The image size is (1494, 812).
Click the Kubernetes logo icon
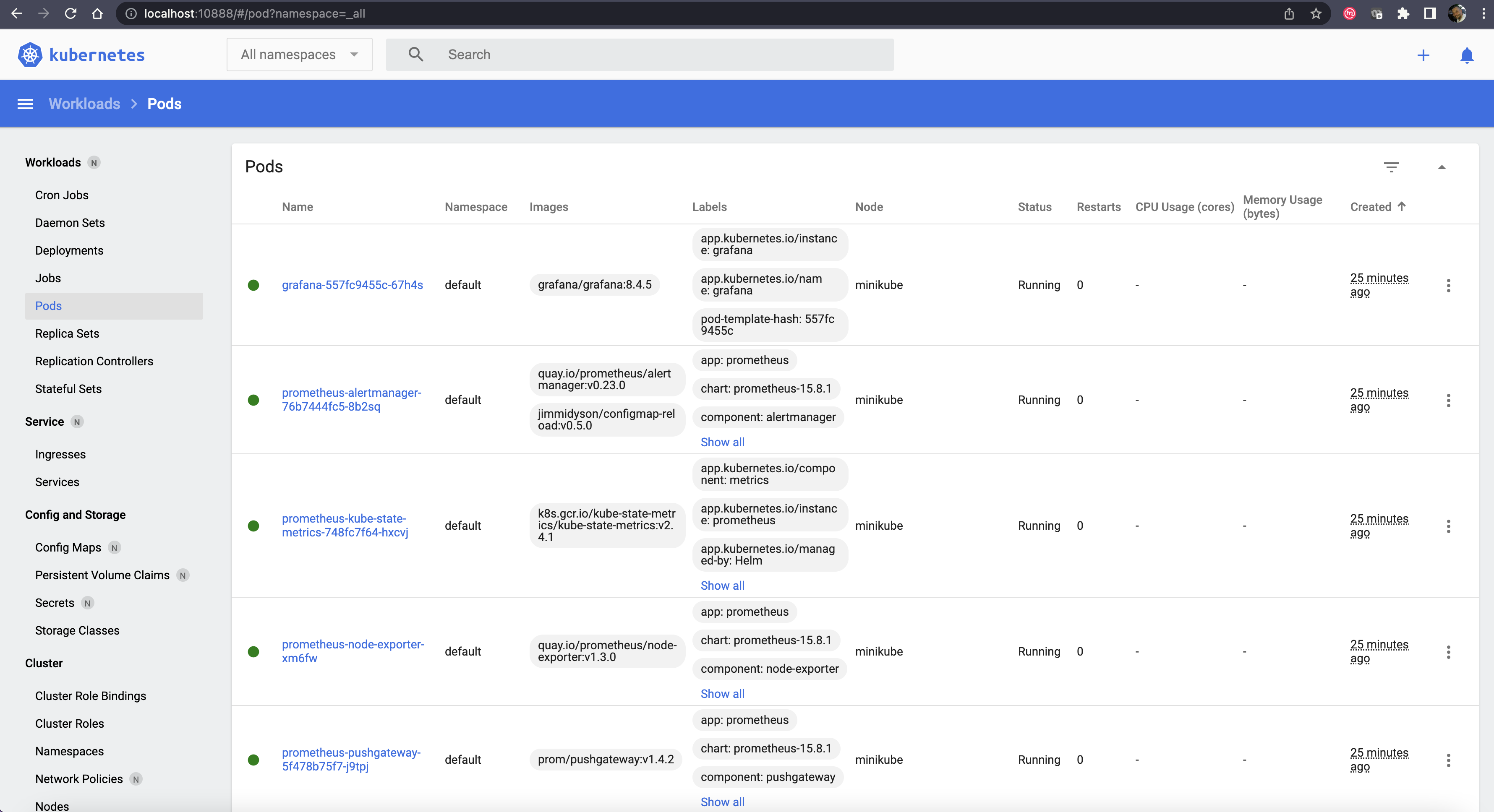point(29,54)
